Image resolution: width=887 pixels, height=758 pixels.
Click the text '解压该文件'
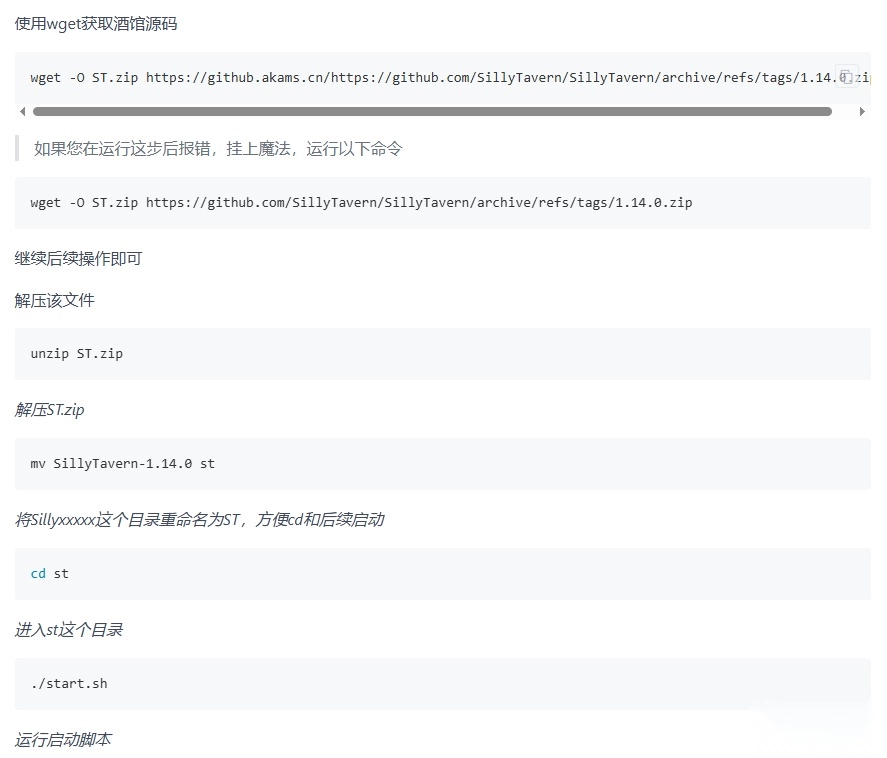click(55, 301)
